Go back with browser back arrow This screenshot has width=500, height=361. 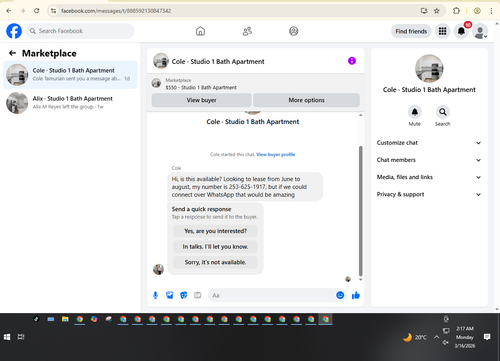[9, 11]
